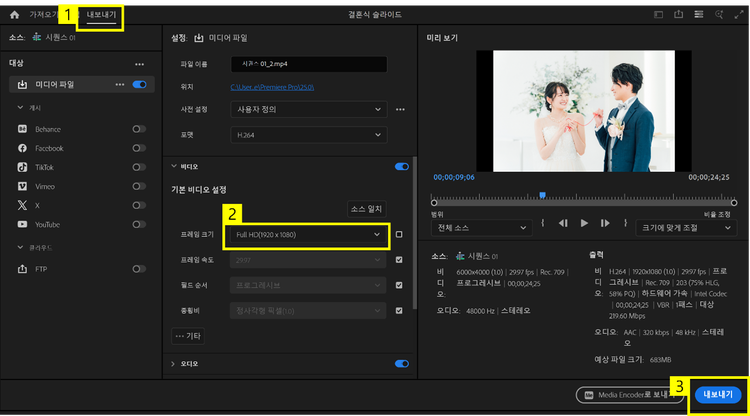Click the Vimeo icon

coord(22,186)
